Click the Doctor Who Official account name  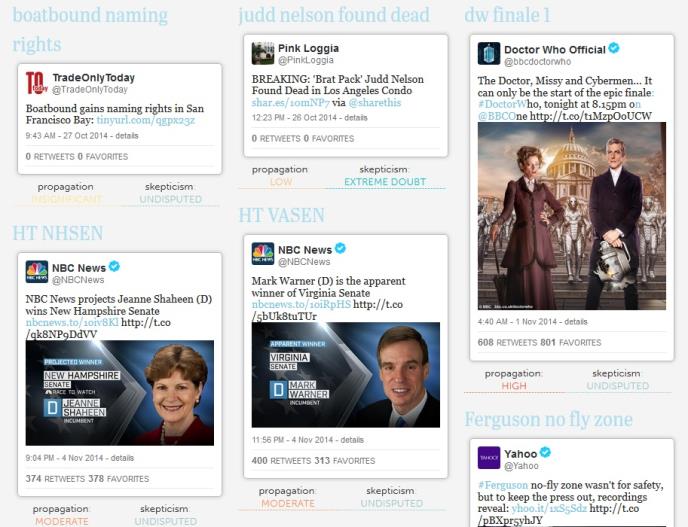click(x=555, y=50)
